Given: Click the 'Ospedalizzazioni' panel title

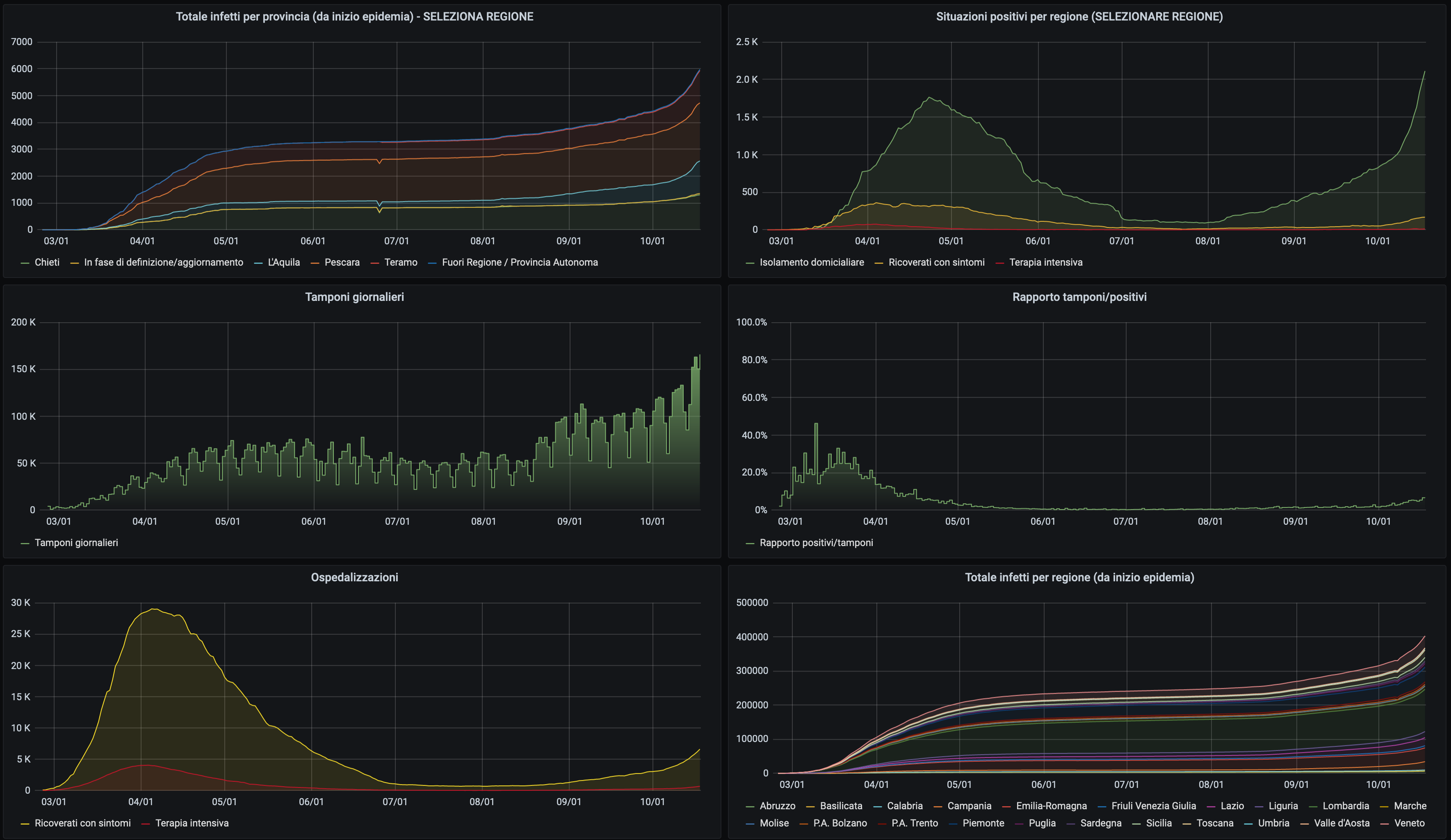Looking at the screenshot, I should 354,577.
